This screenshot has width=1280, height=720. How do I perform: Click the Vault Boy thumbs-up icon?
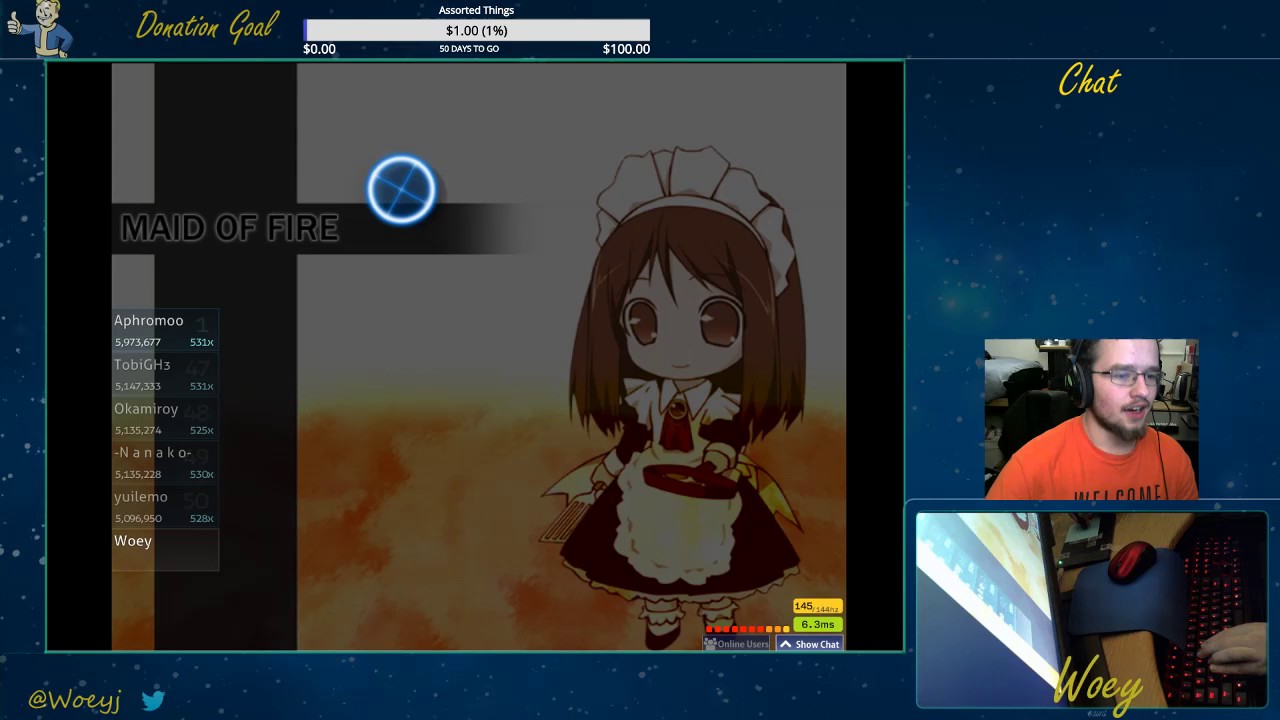(39, 29)
